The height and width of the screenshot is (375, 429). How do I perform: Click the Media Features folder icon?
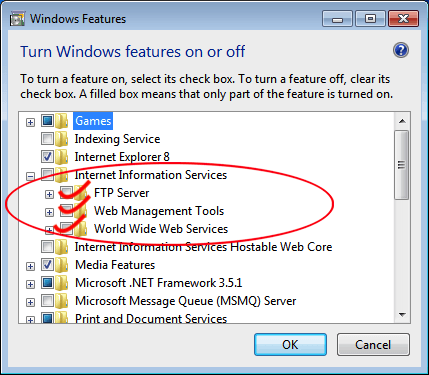[62, 265]
